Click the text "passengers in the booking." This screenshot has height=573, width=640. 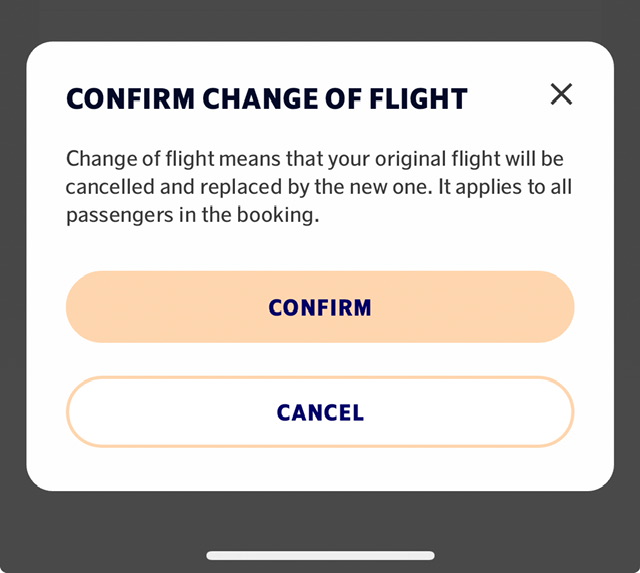(x=192, y=215)
